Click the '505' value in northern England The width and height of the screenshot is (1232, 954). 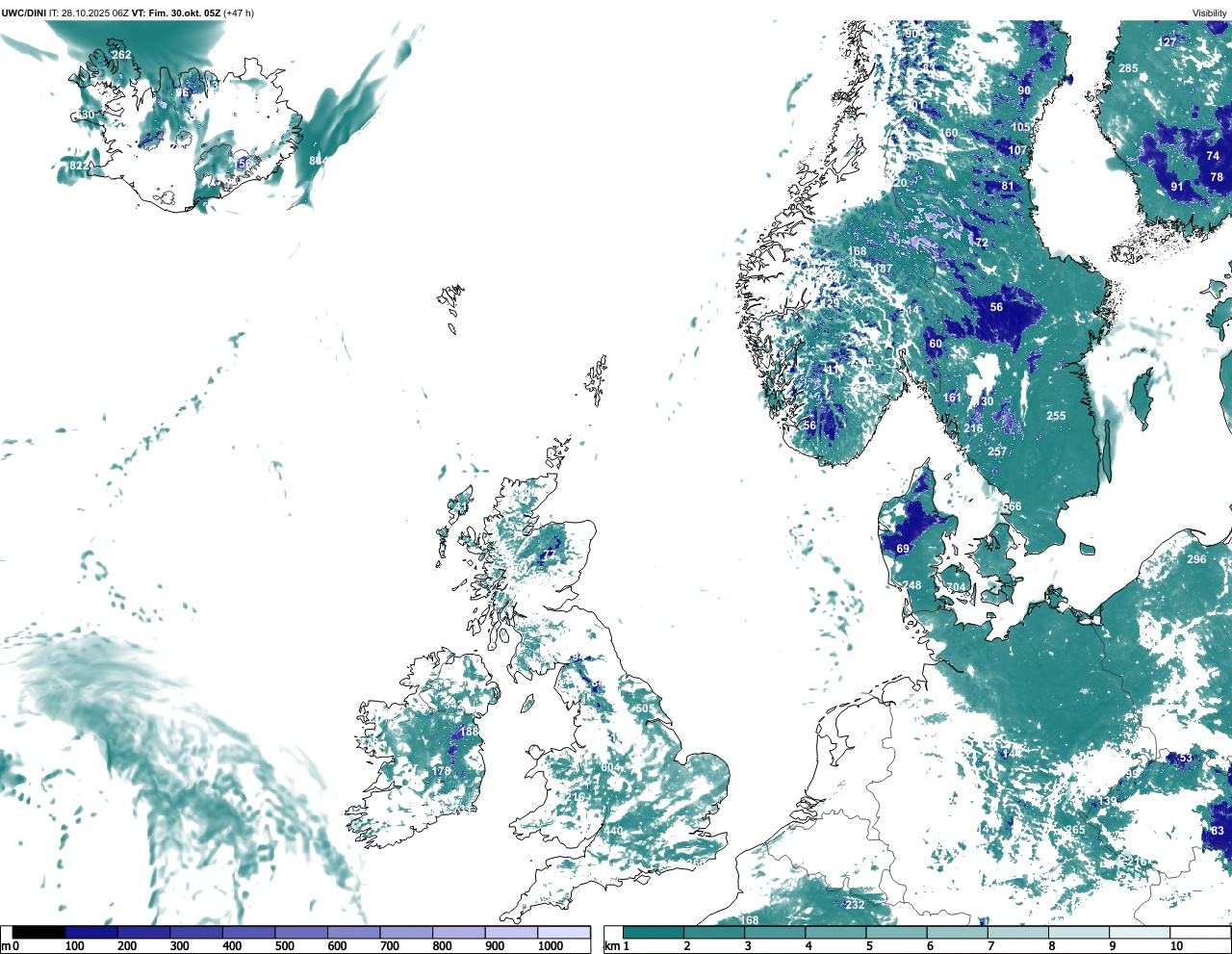coord(644,709)
